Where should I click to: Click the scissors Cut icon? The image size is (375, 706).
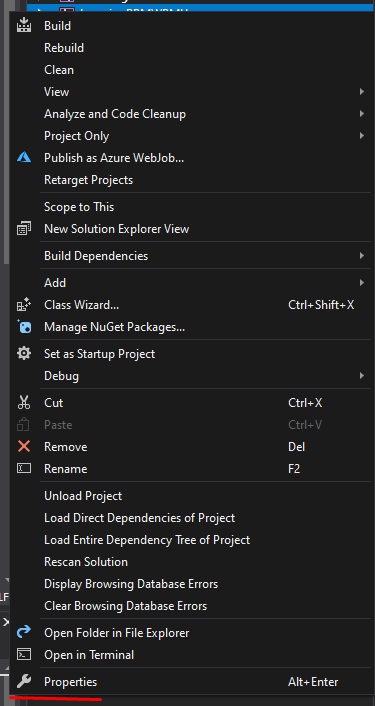tap(24, 403)
